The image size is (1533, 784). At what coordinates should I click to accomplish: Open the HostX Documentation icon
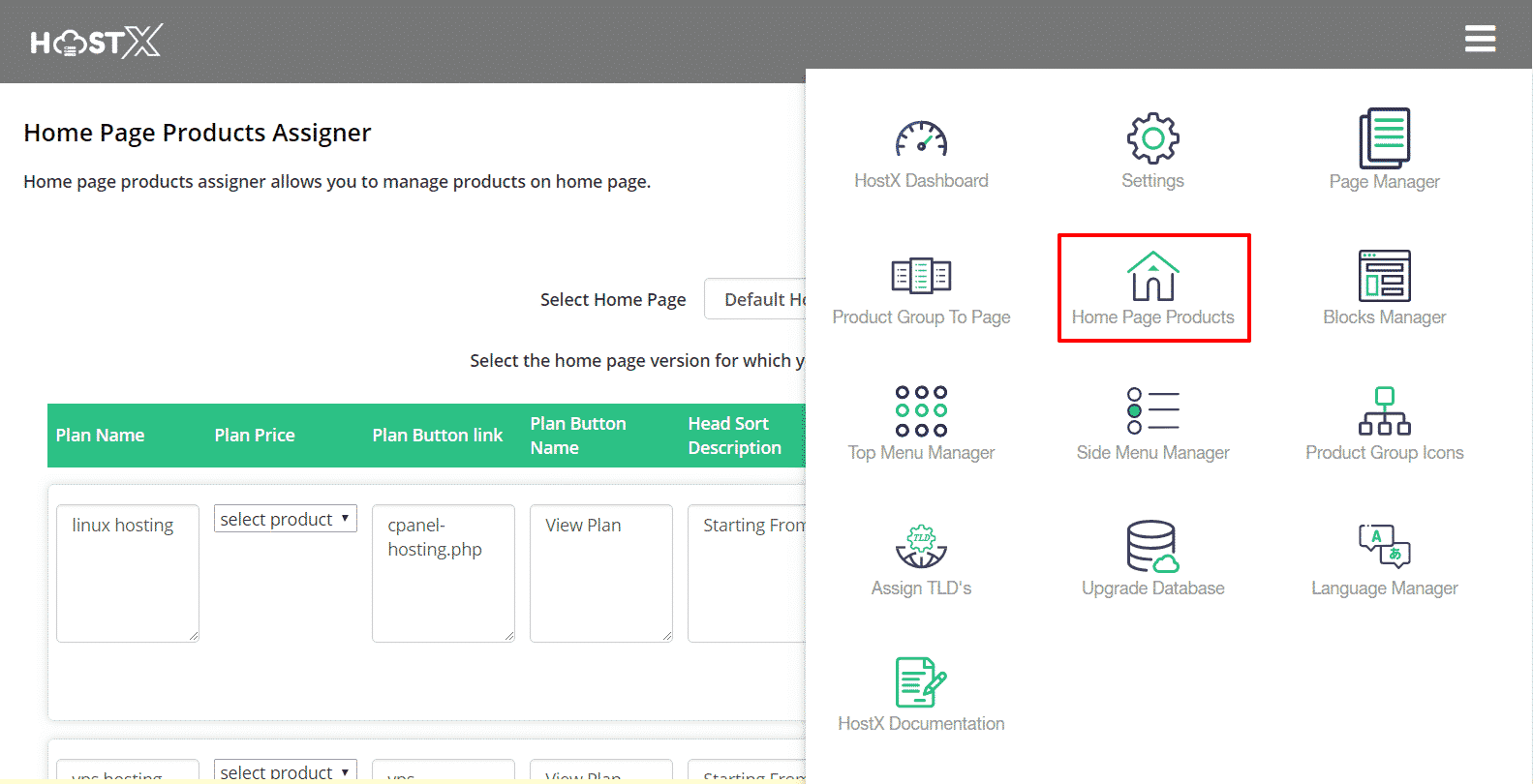click(921, 682)
